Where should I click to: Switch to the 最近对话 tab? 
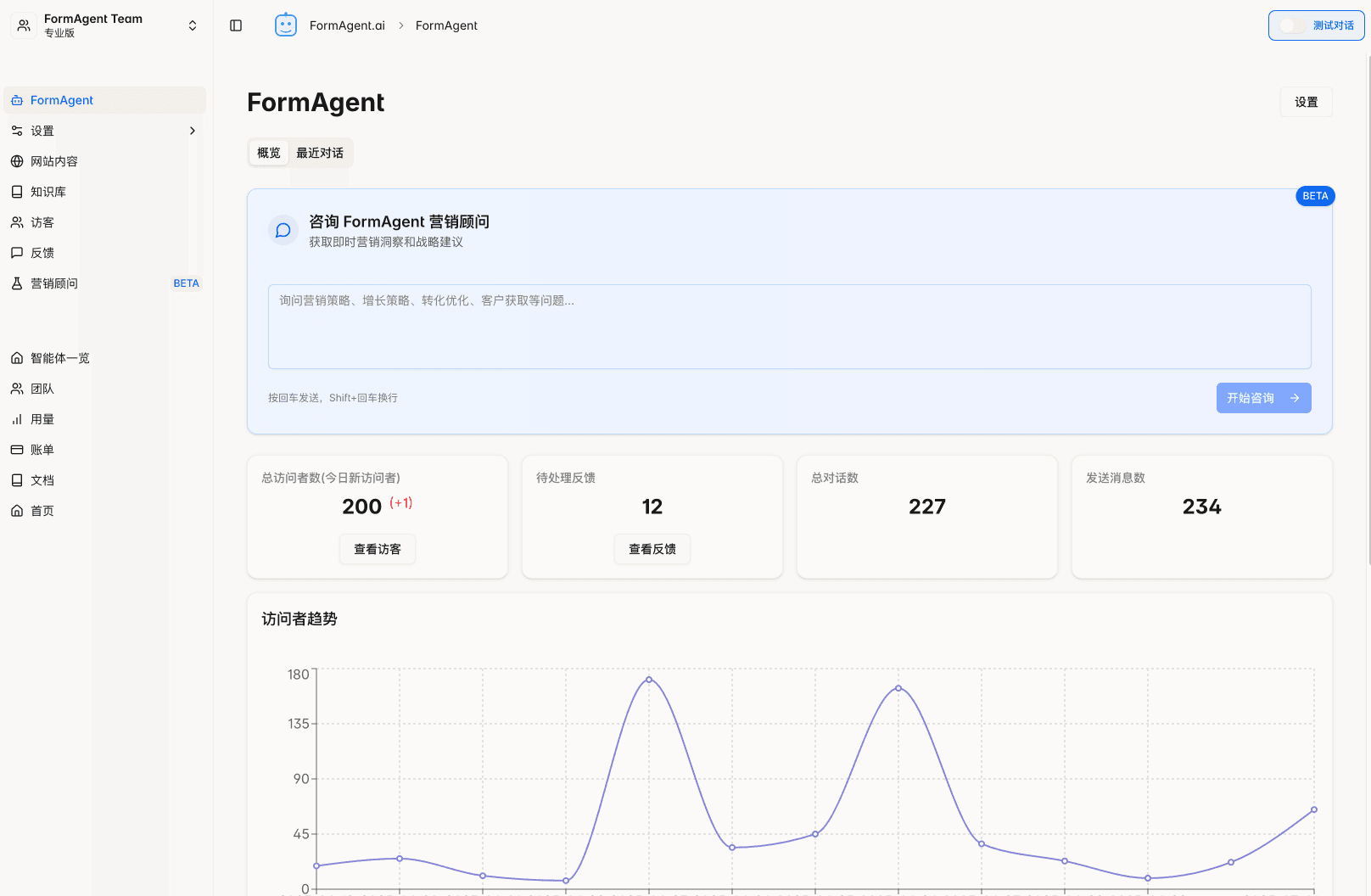(320, 153)
